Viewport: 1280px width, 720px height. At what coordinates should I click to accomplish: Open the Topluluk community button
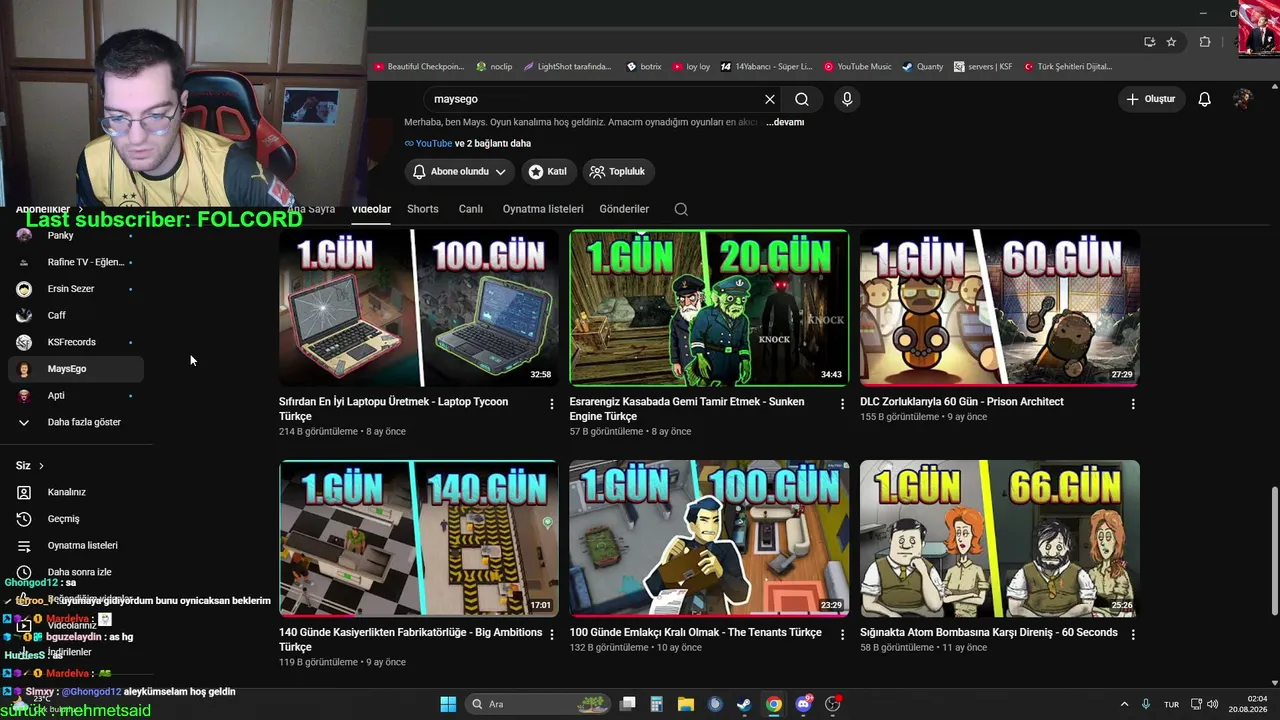click(617, 172)
